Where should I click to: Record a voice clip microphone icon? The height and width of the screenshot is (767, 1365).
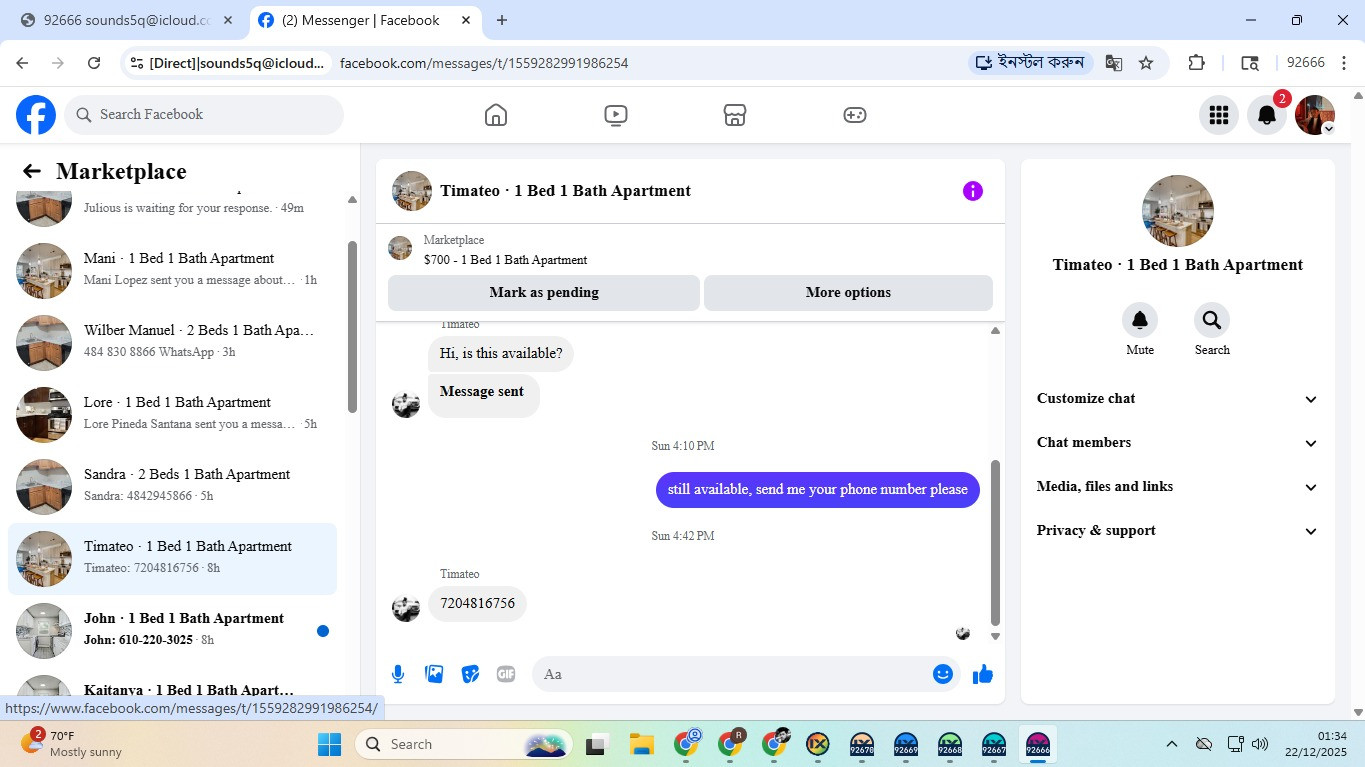tap(398, 674)
